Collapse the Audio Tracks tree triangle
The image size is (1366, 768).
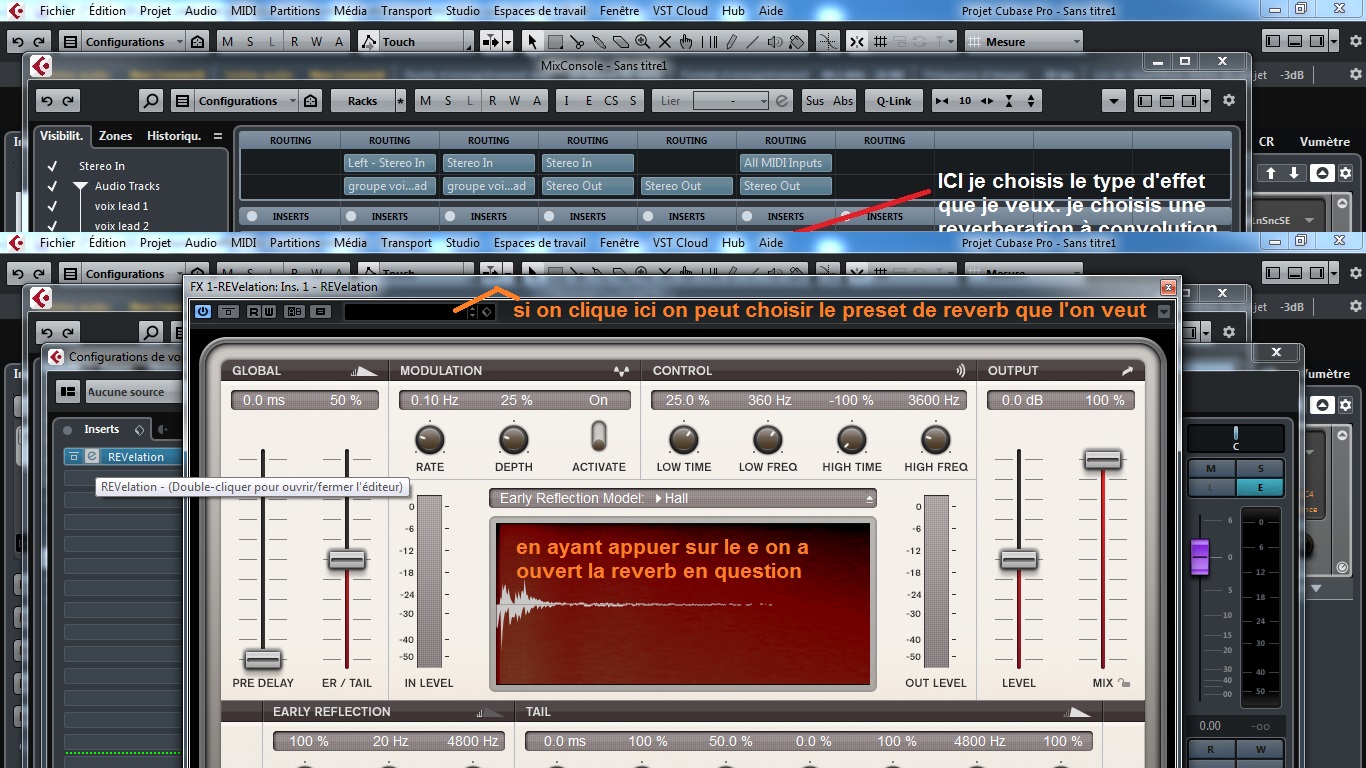pyautogui.click(x=80, y=187)
